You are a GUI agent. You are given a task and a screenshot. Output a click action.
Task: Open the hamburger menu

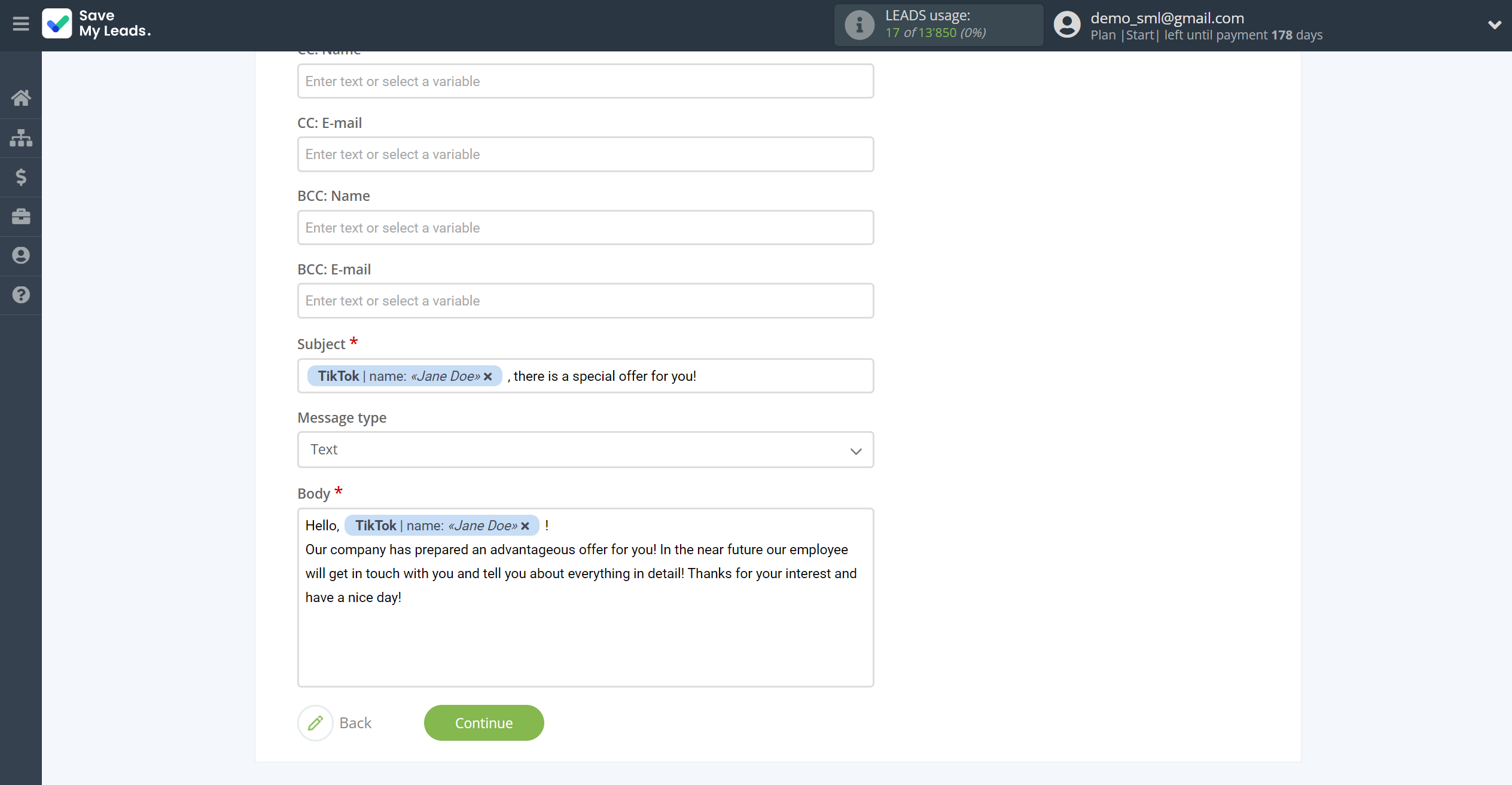coord(21,24)
